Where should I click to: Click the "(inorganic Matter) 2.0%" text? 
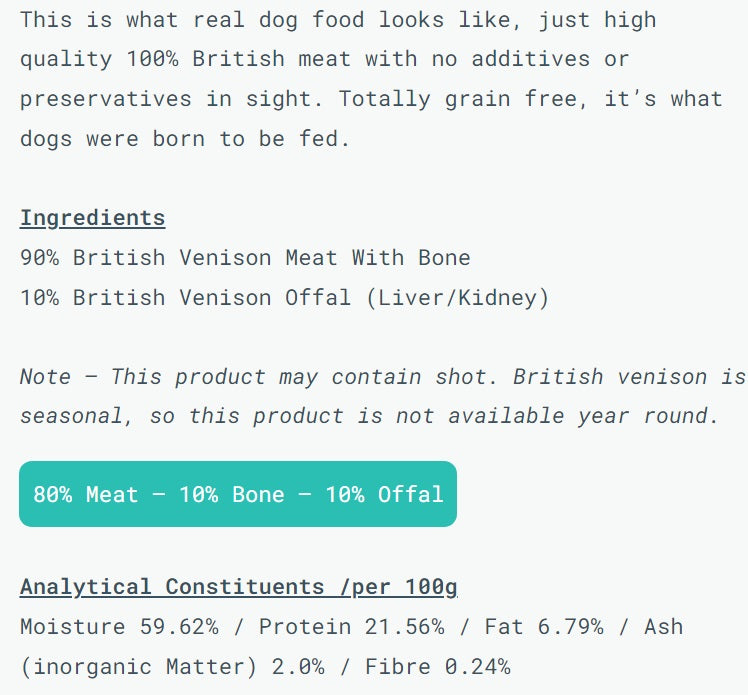point(167,666)
